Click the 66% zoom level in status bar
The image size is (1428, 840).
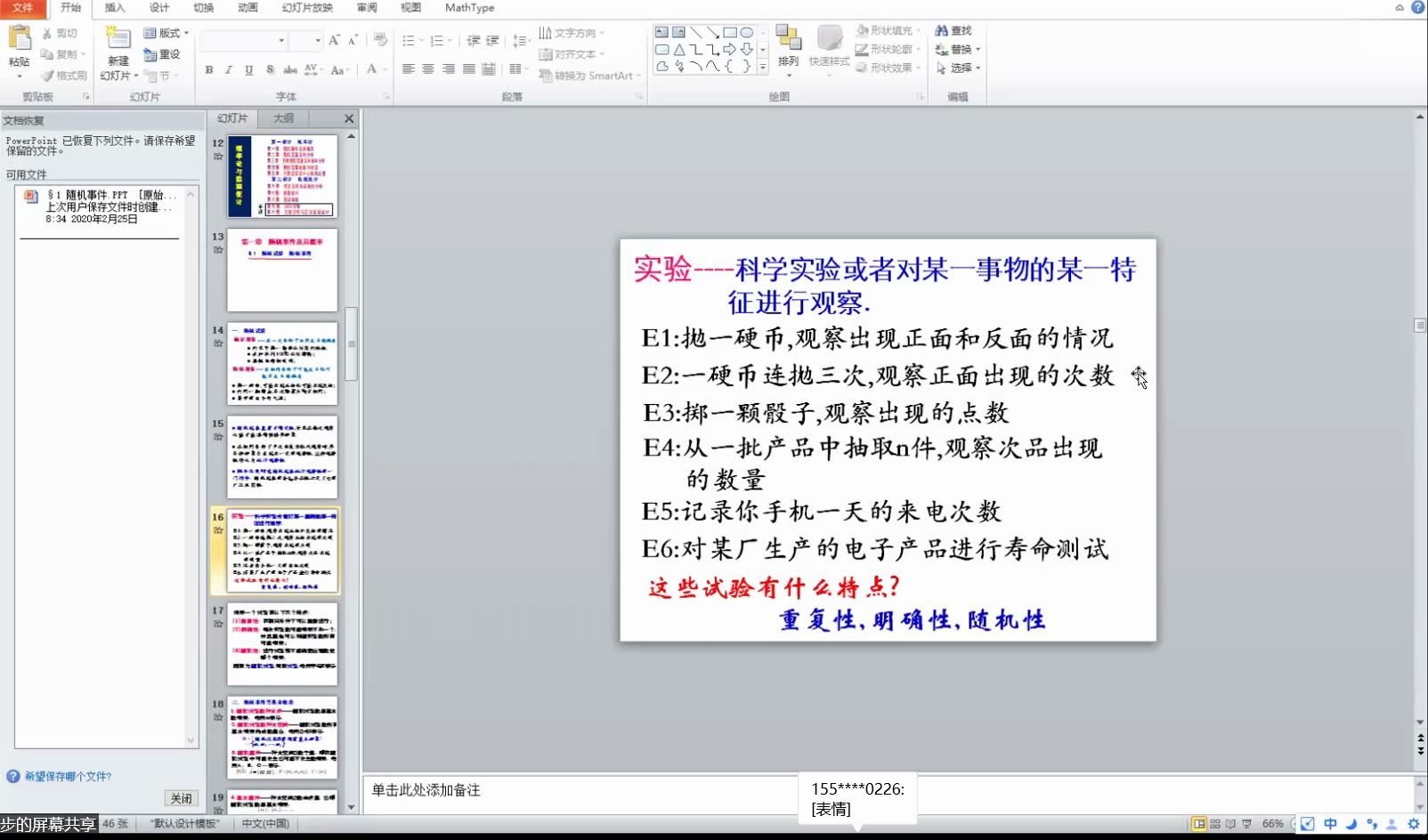pyautogui.click(x=1273, y=824)
